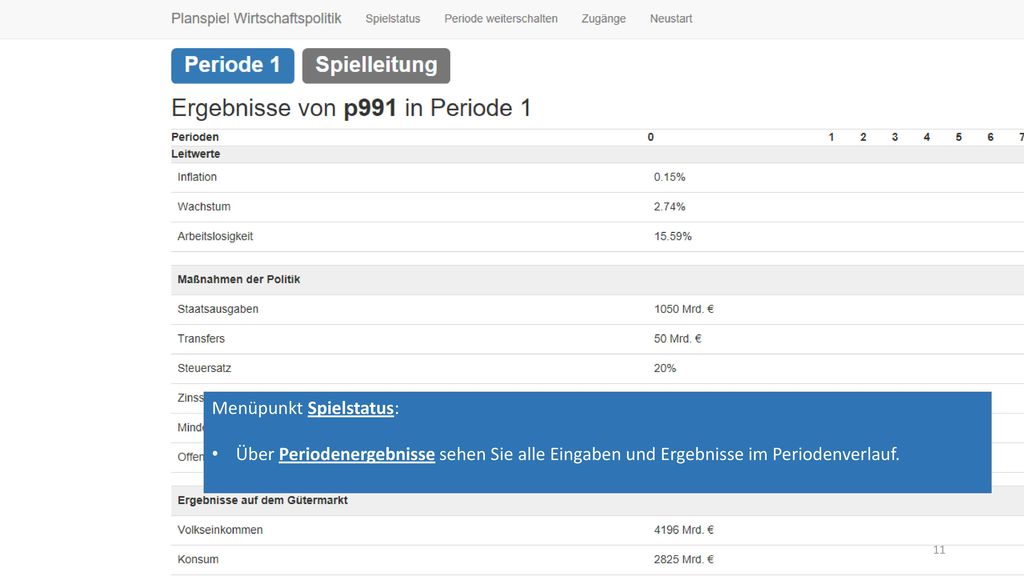This screenshot has height=576, width=1024.
Task: Open the Spielstatus menu item
Action: [x=392, y=19]
